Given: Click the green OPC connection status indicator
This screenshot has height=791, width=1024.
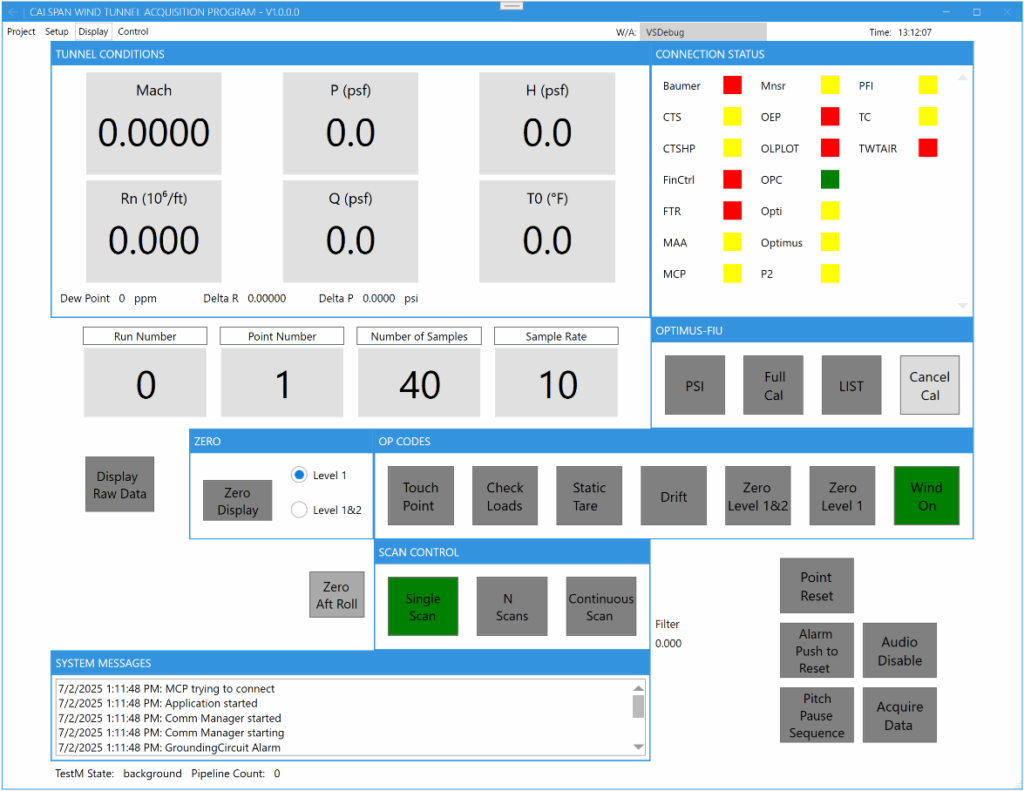Looking at the screenshot, I should (830, 180).
